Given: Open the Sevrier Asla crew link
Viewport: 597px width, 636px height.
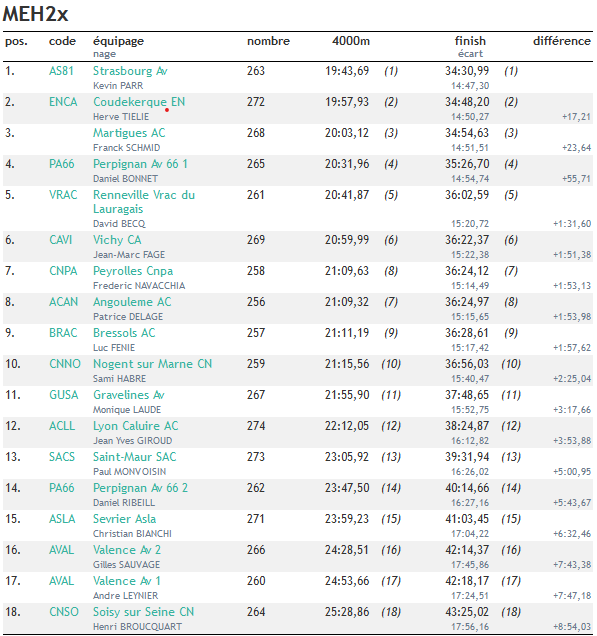Looking at the screenshot, I should (125, 519).
